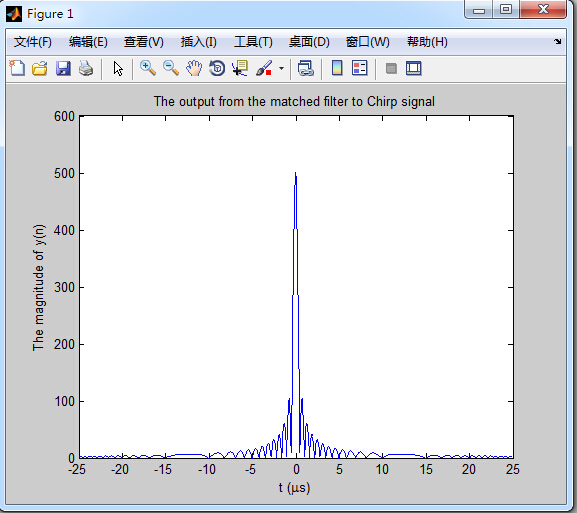Save figure with the floppy disk icon

[x=63, y=68]
